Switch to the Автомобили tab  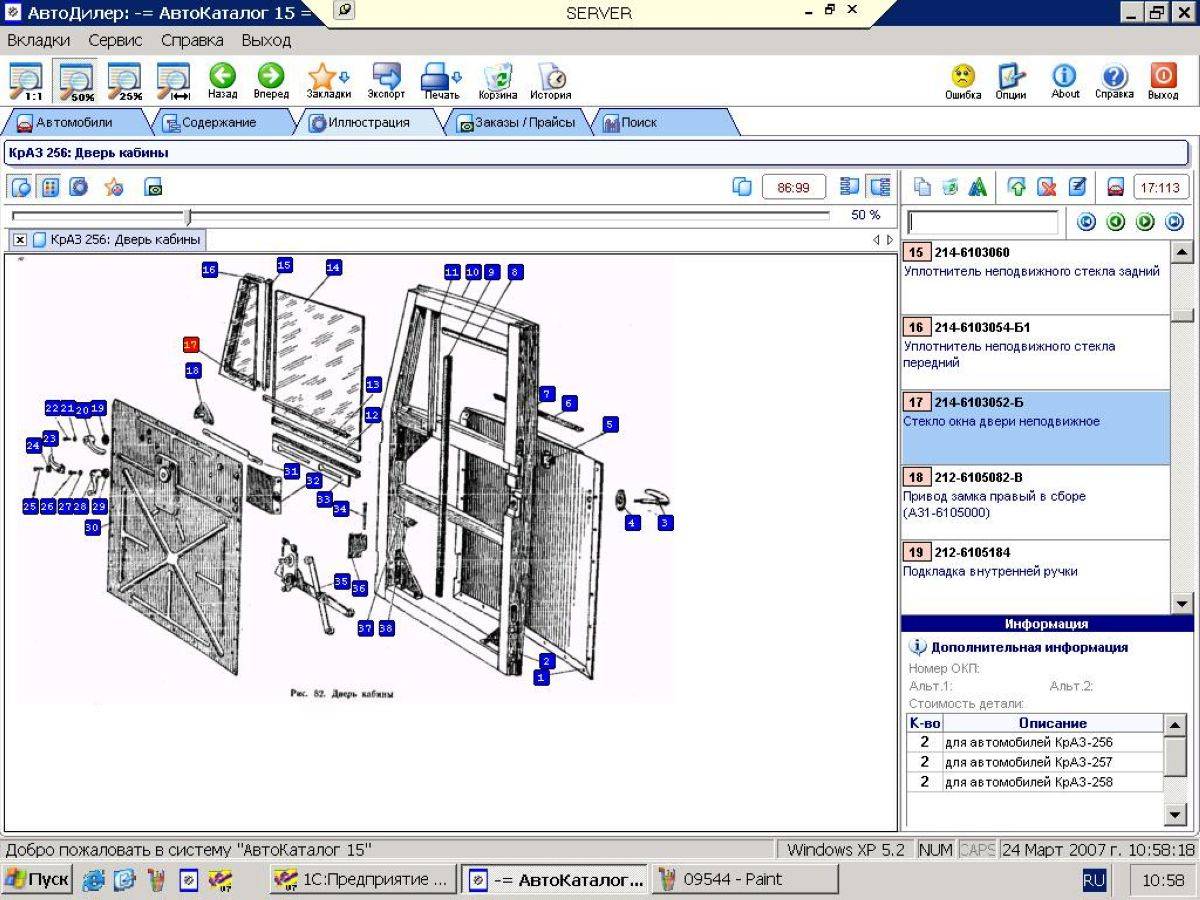click(x=74, y=123)
